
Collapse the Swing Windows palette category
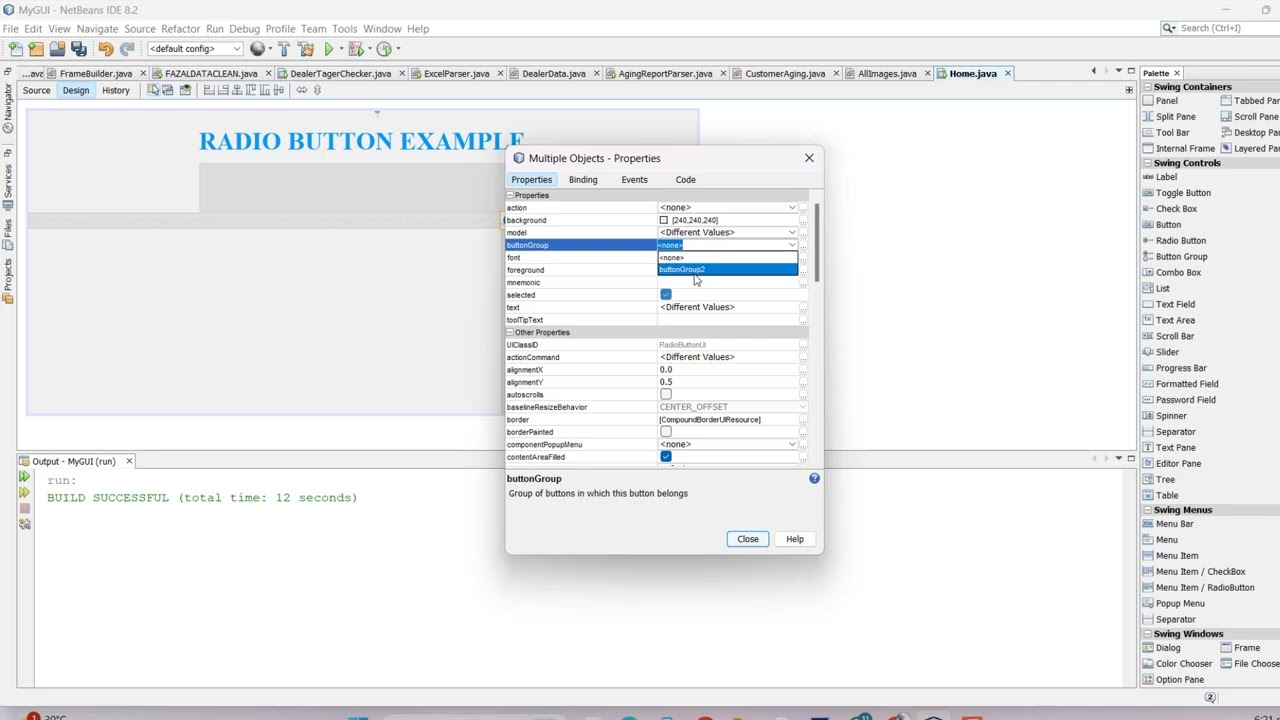(1148, 634)
